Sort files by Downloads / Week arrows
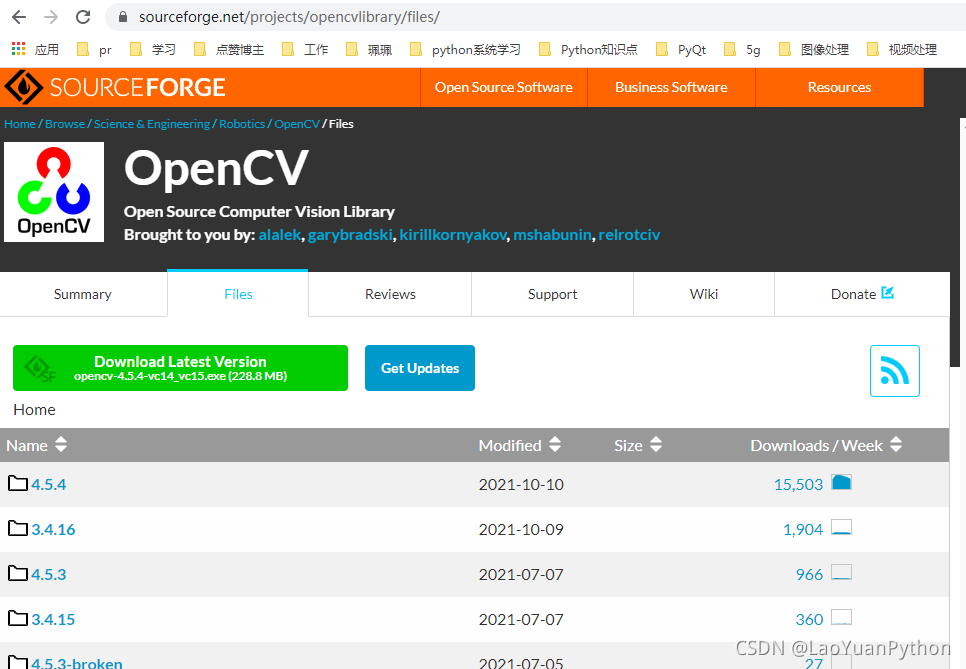 (x=896, y=444)
